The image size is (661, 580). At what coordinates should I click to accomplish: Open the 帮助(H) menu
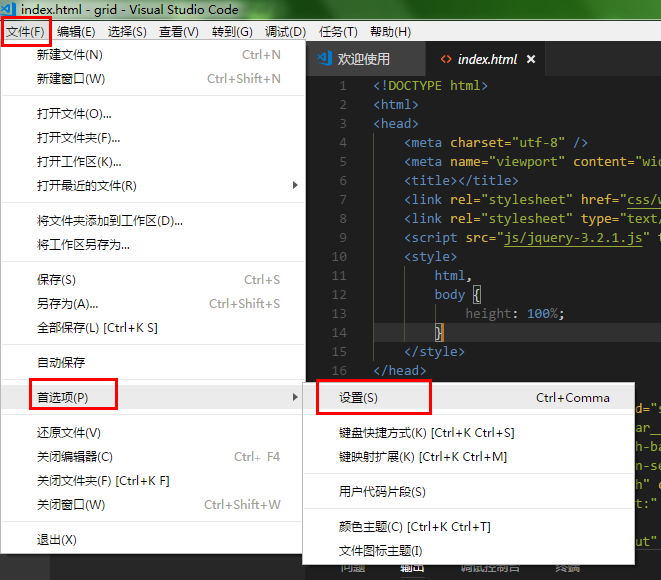[390, 32]
